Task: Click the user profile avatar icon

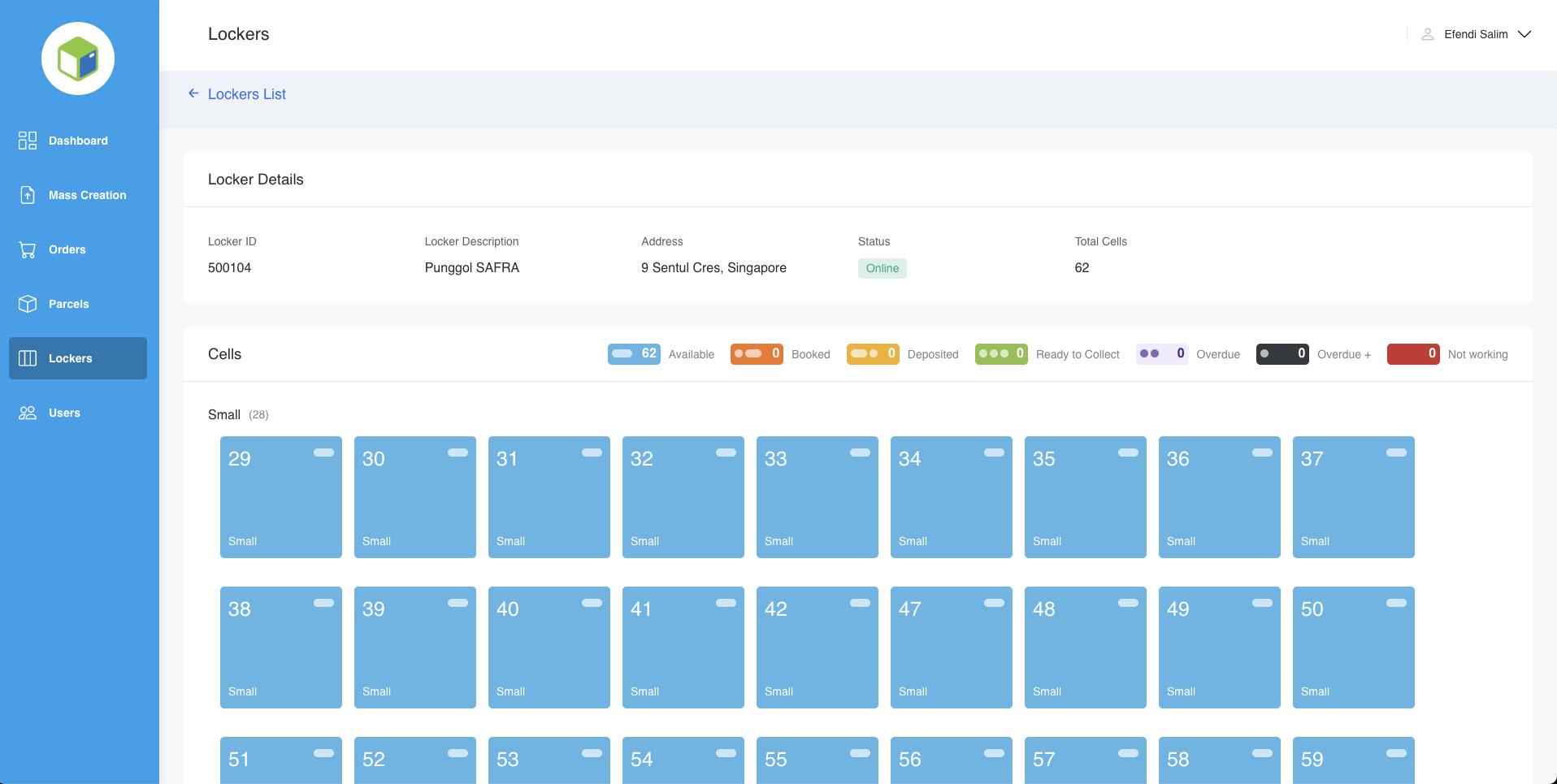Action: (1427, 34)
